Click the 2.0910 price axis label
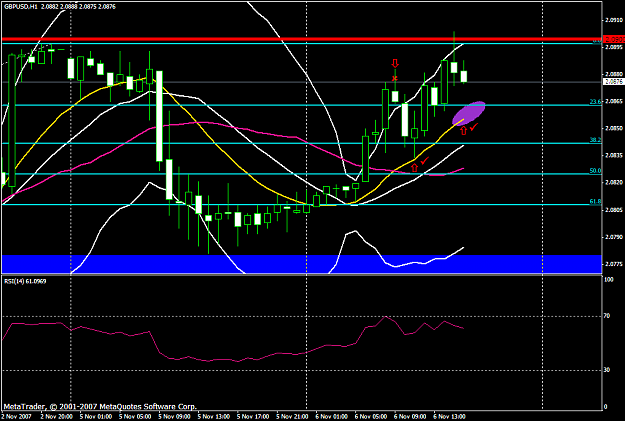625x421 pixels. (x=614, y=20)
